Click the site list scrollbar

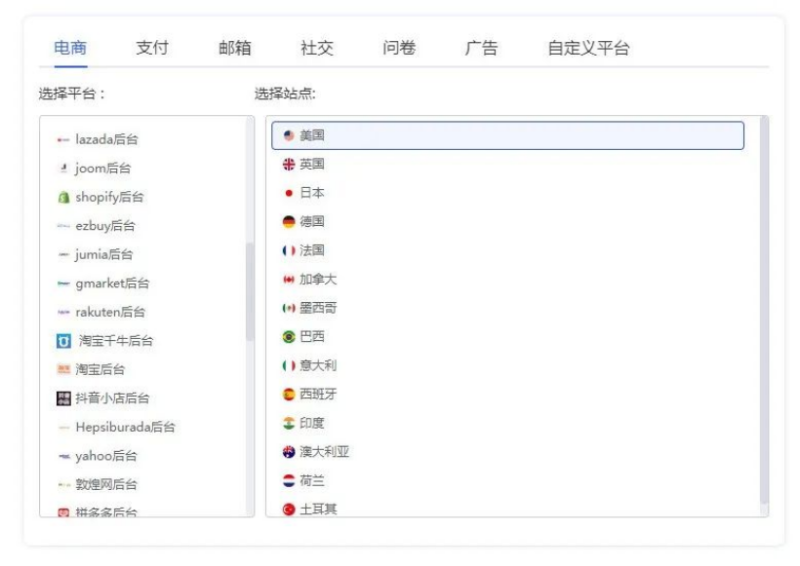(x=764, y=310)
